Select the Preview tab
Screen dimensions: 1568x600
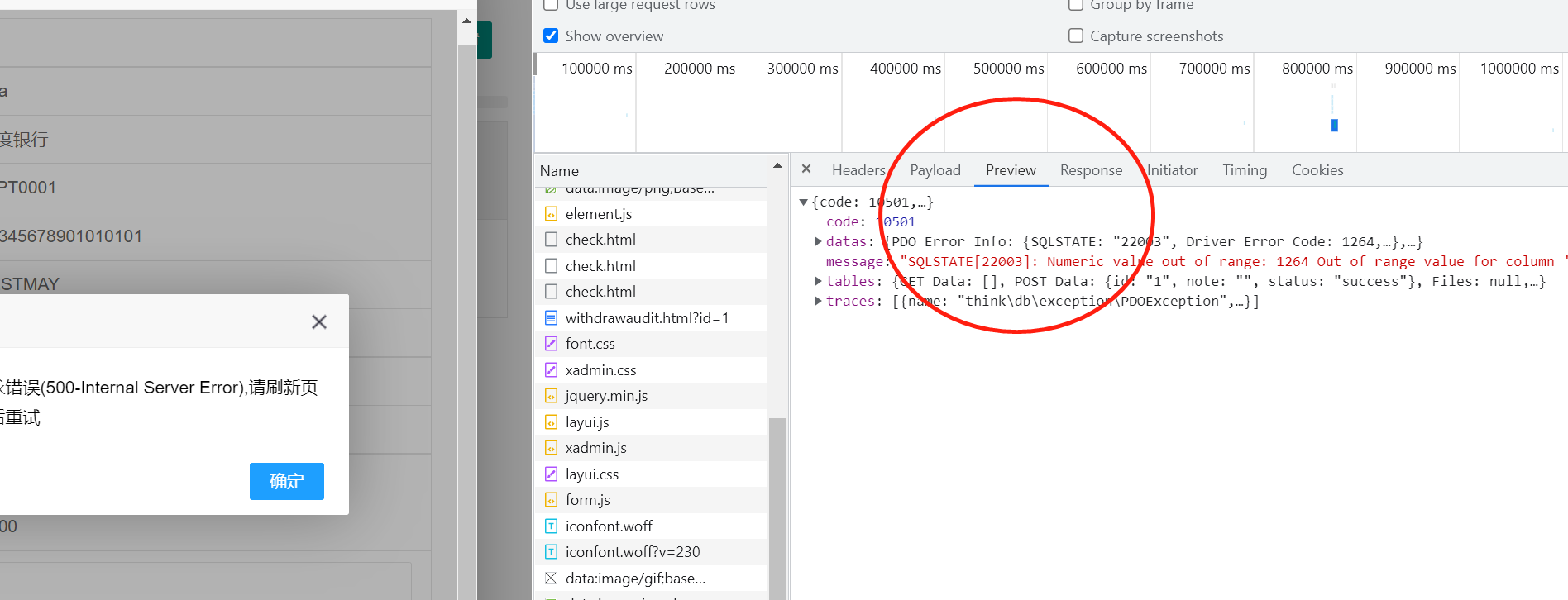pos(1011,170)
